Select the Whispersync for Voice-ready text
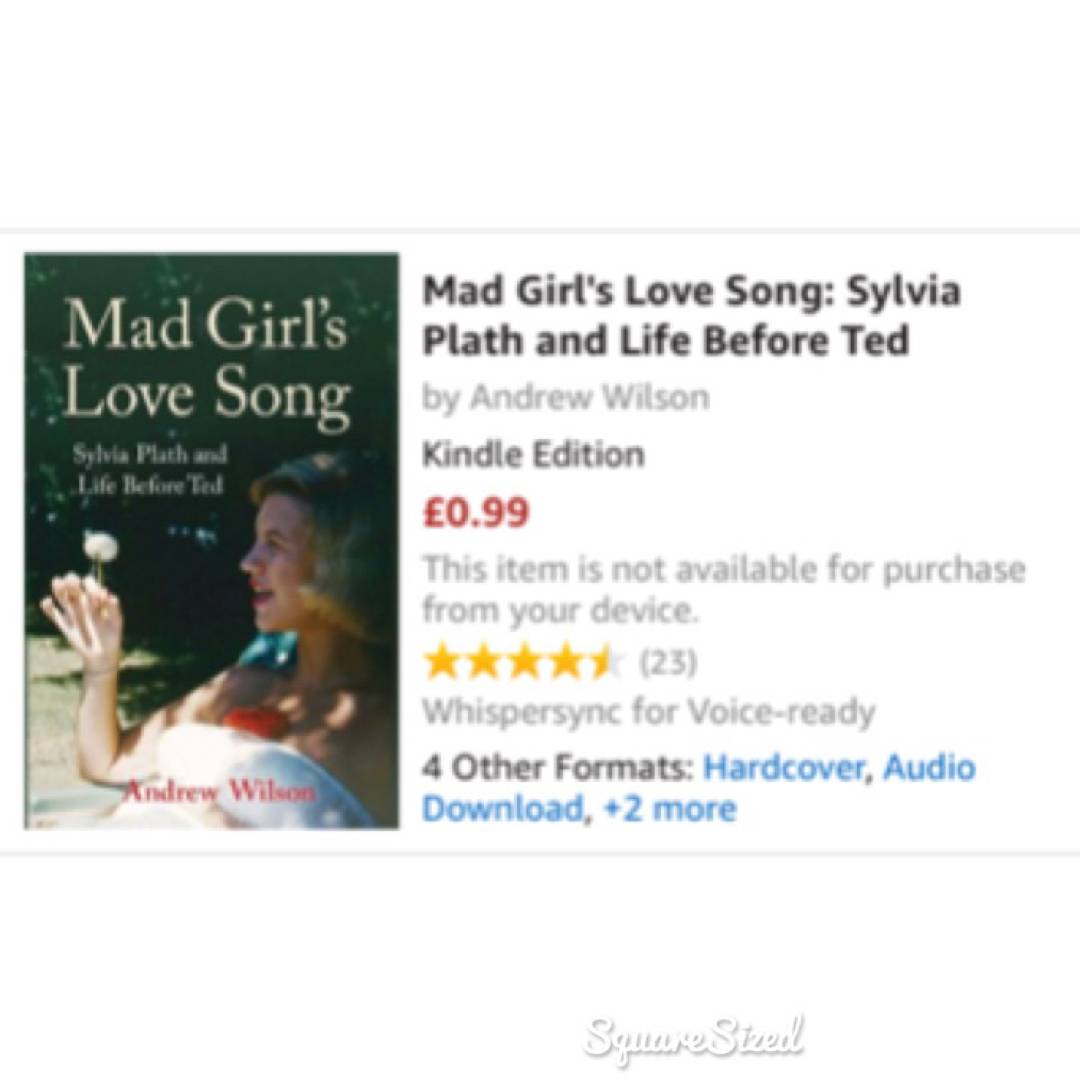The width and height of the screenshot is (1080, 1080). (x=648, y=712)
